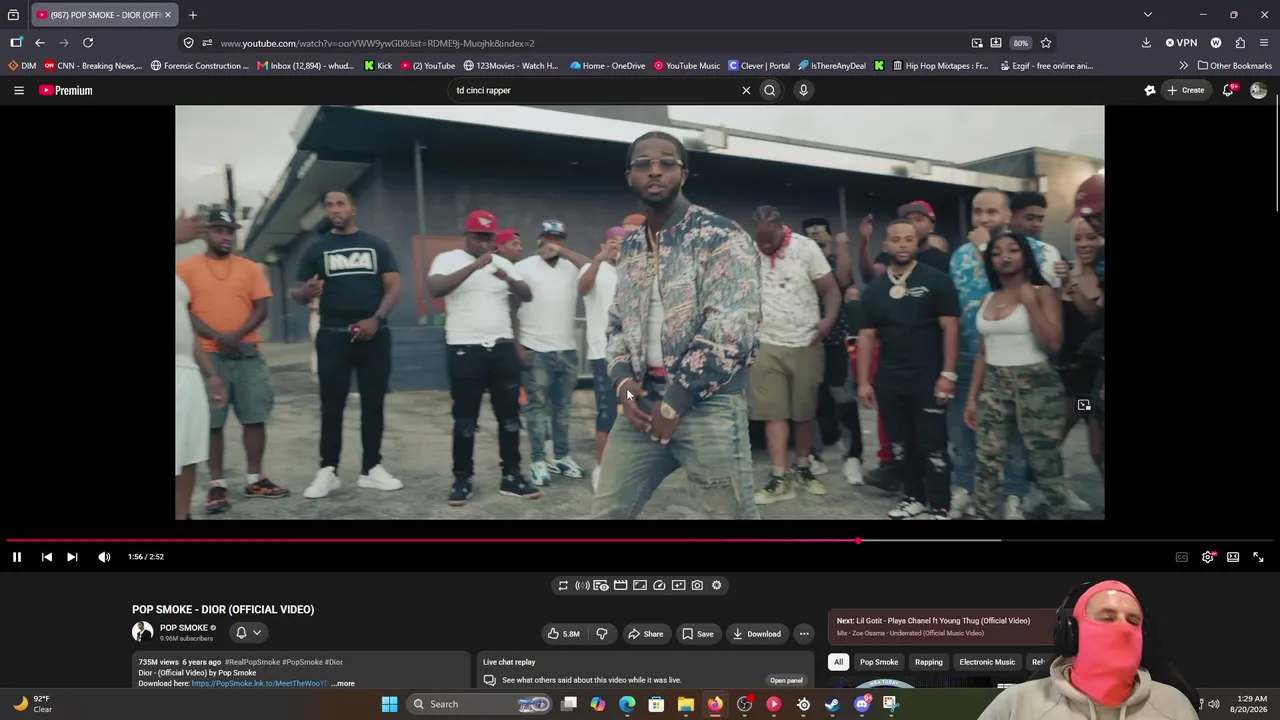The width and height of the screenshot is (1280, 720).
Task: Click the clapperboard cinema mode icon
Action: point(620,586)
